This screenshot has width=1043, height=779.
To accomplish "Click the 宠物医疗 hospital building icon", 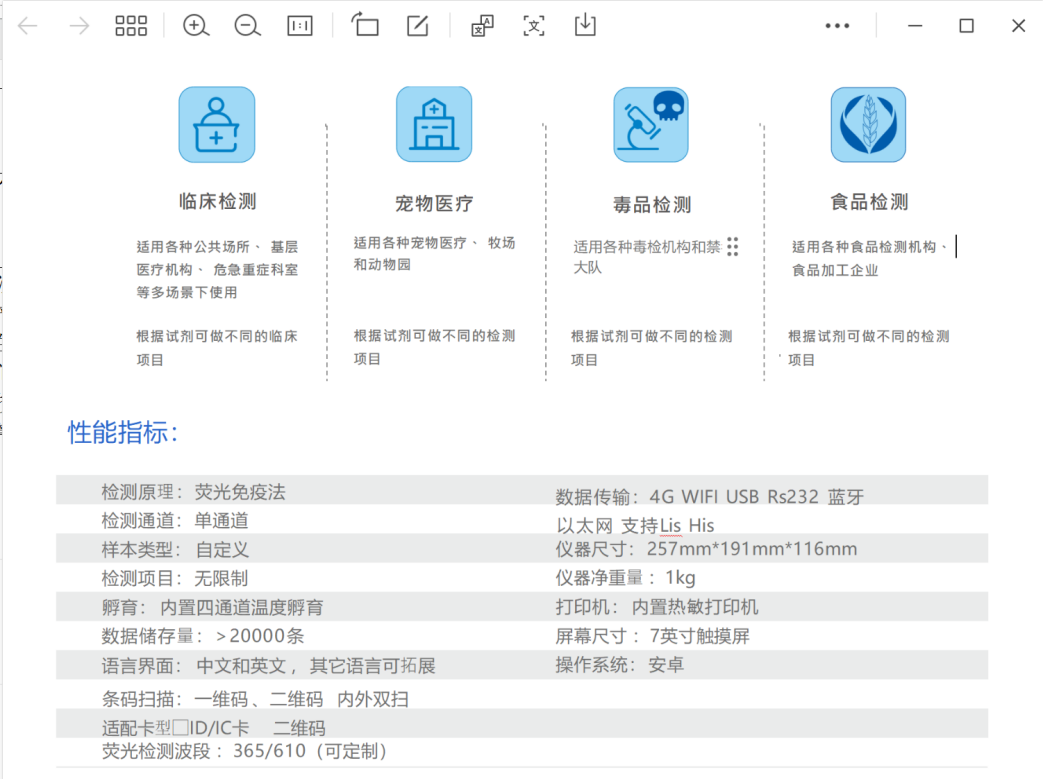I will click(x=434, y=125).
